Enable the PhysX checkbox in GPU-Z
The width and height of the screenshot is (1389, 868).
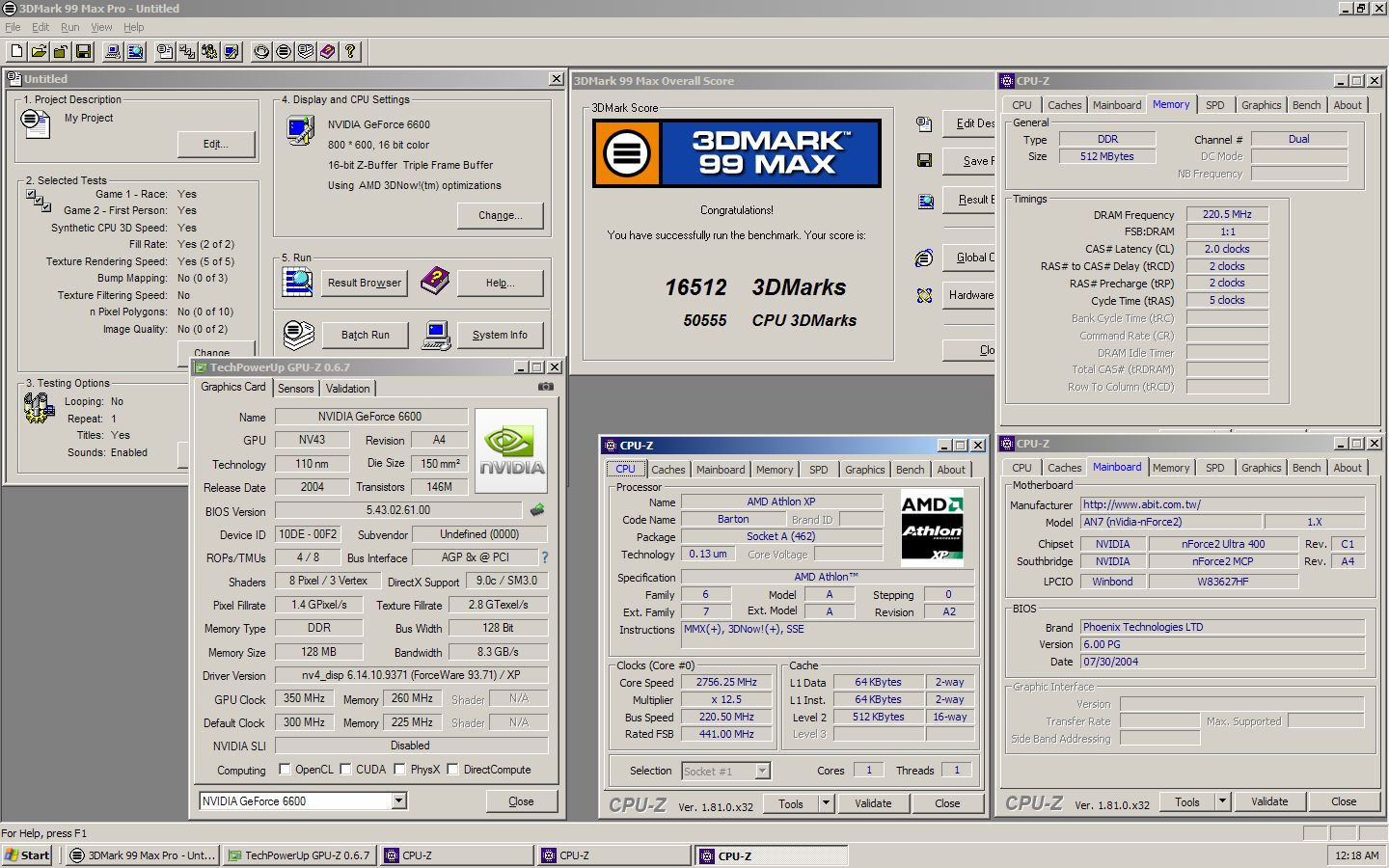point(399,770)
